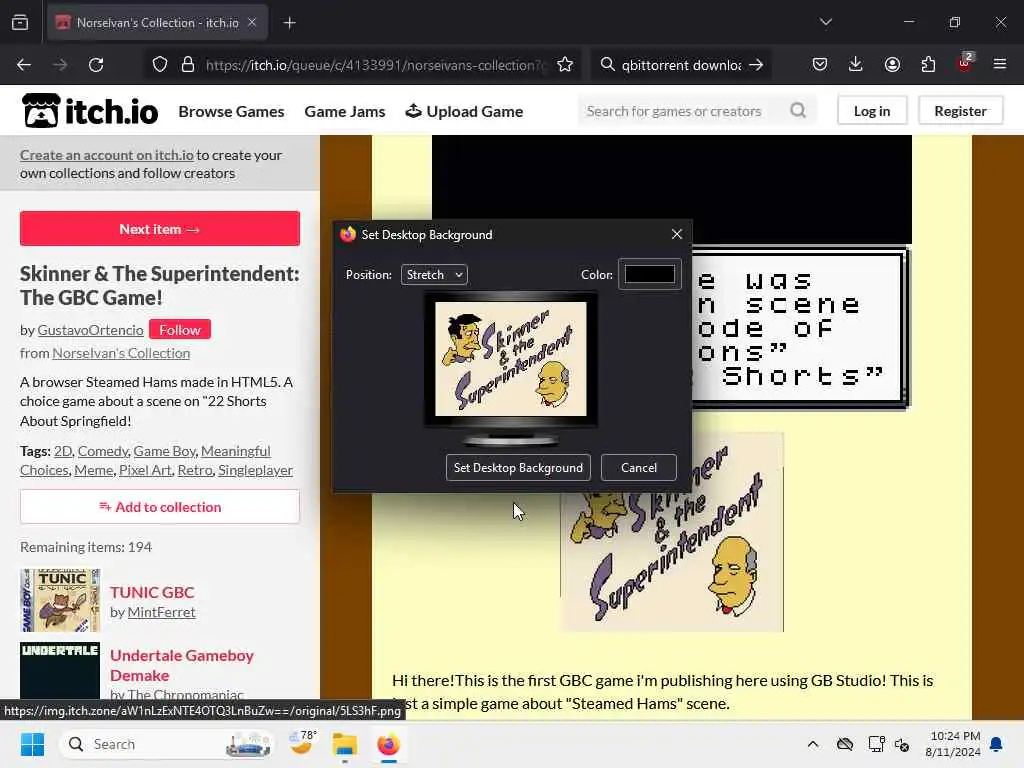Close the Set Desktop Background dialog
Viewport: 1024px width, 768px height.
[677, 234]
